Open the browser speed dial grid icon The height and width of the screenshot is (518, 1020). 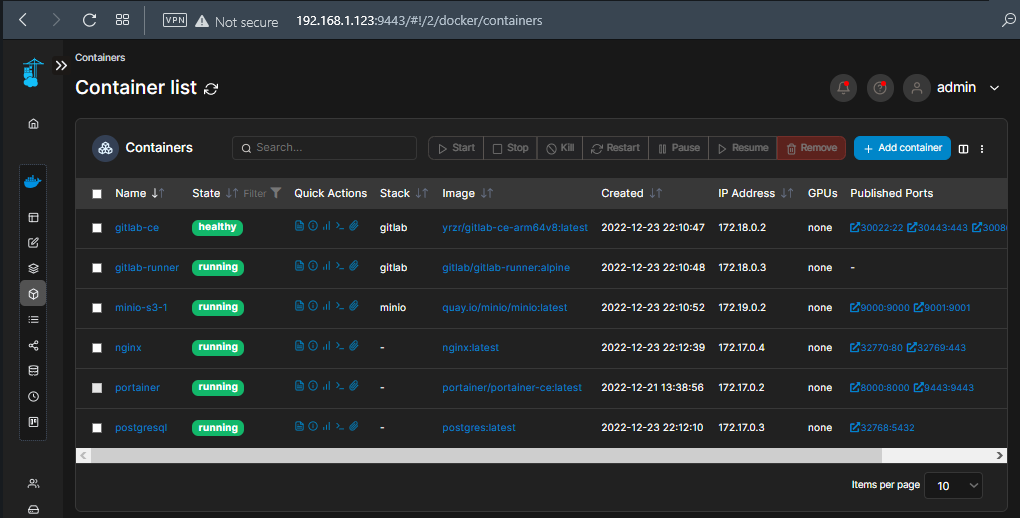point(122,20)
